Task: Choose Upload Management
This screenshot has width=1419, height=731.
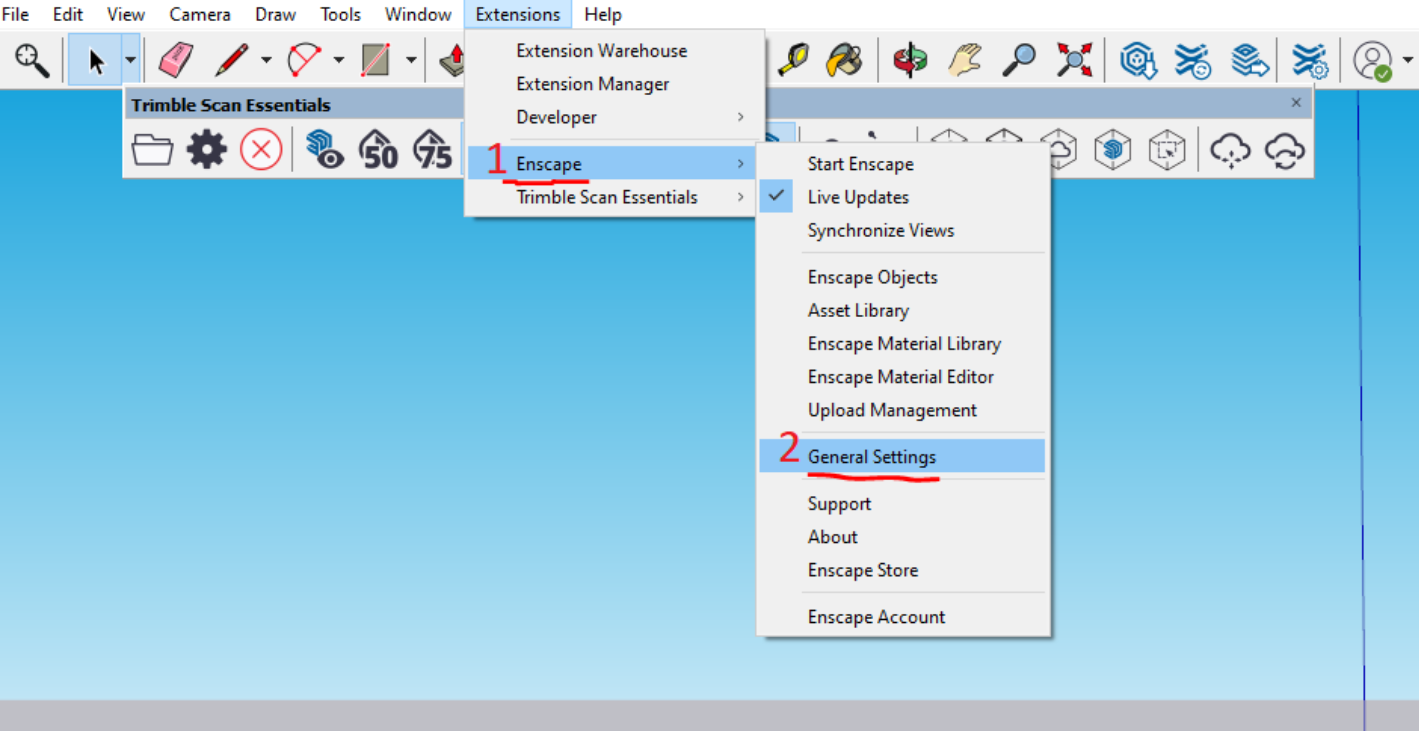Action: (900, 410)
